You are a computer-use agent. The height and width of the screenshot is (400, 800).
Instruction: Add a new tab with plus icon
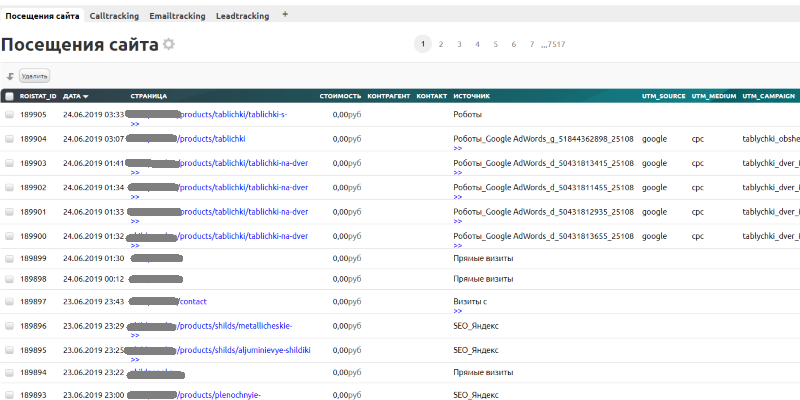coord(285,15)
